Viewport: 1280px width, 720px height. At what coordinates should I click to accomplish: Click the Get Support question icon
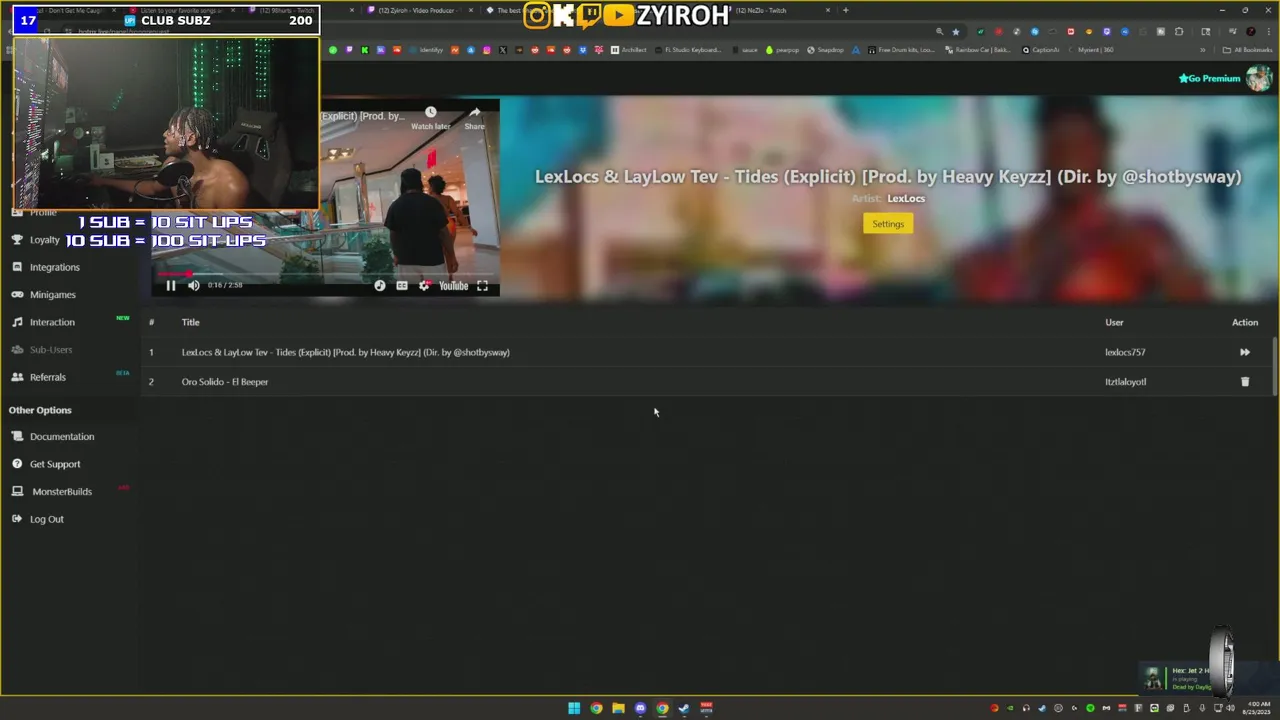(x=18, y=464)
